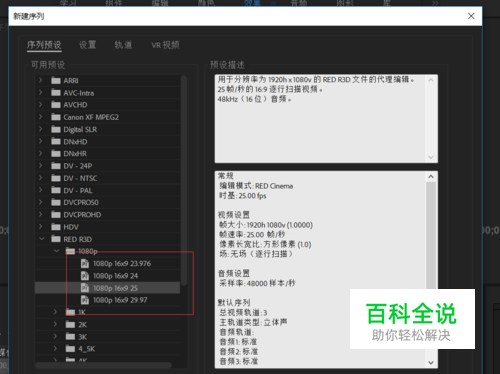Click the 1080p 16x9 29.97 preset file icon
Screen dimensions: 500x374
(85, 300)
